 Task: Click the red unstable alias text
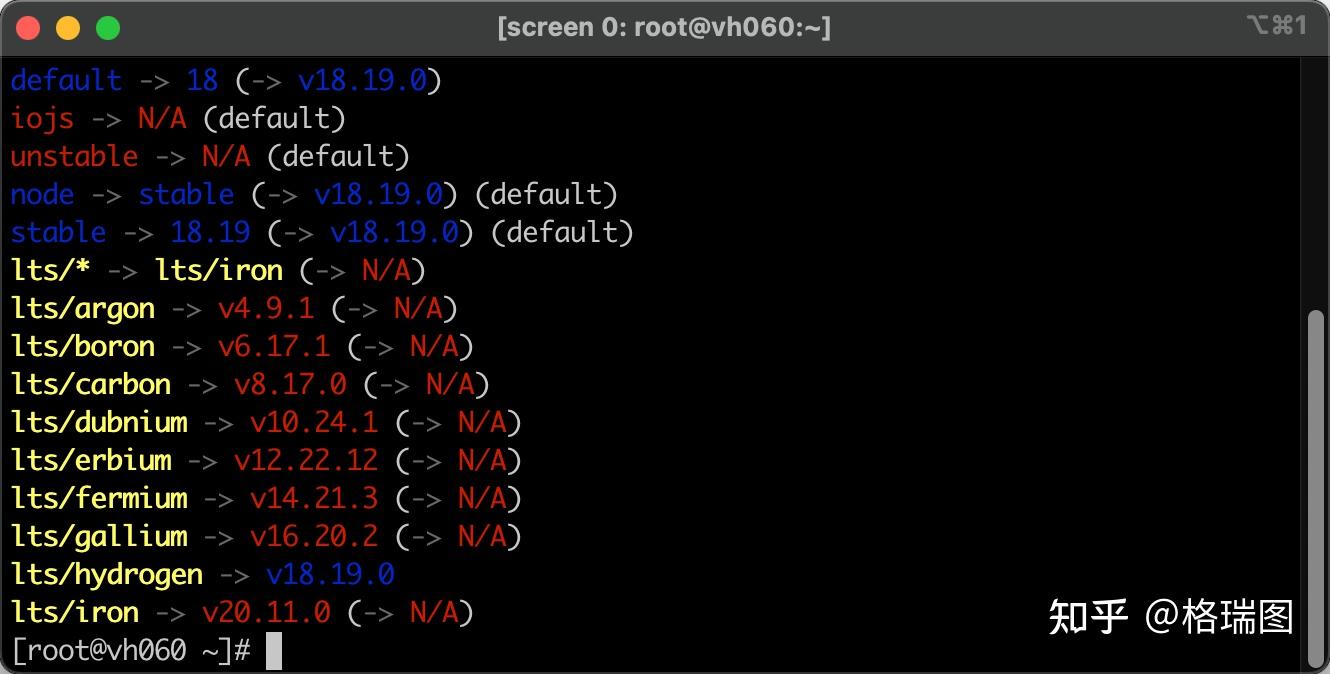[74, 156]
